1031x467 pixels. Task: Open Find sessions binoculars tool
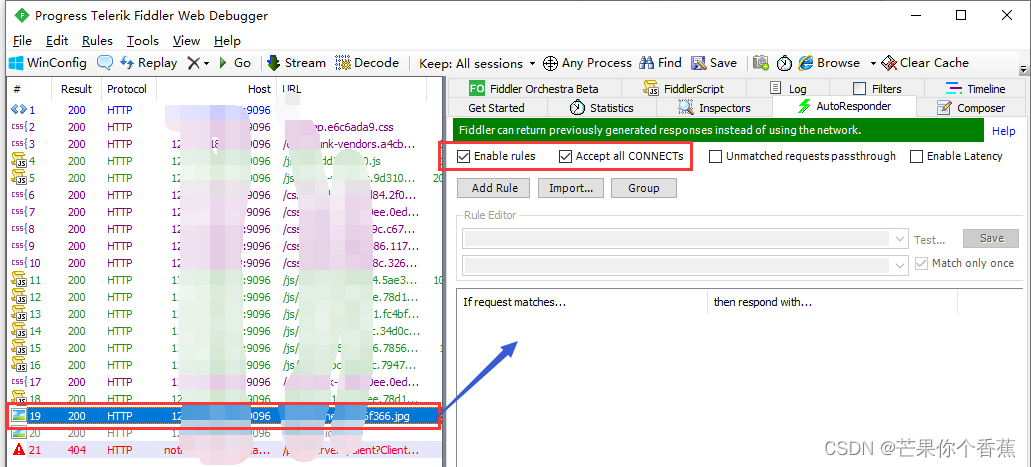[x=660, y=63]
